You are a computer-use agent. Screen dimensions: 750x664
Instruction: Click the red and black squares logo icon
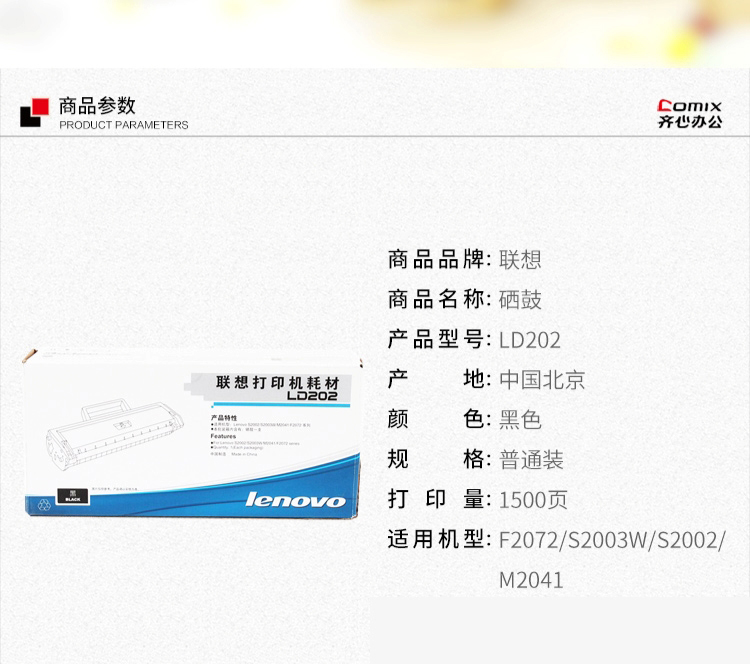coord(34,112)
